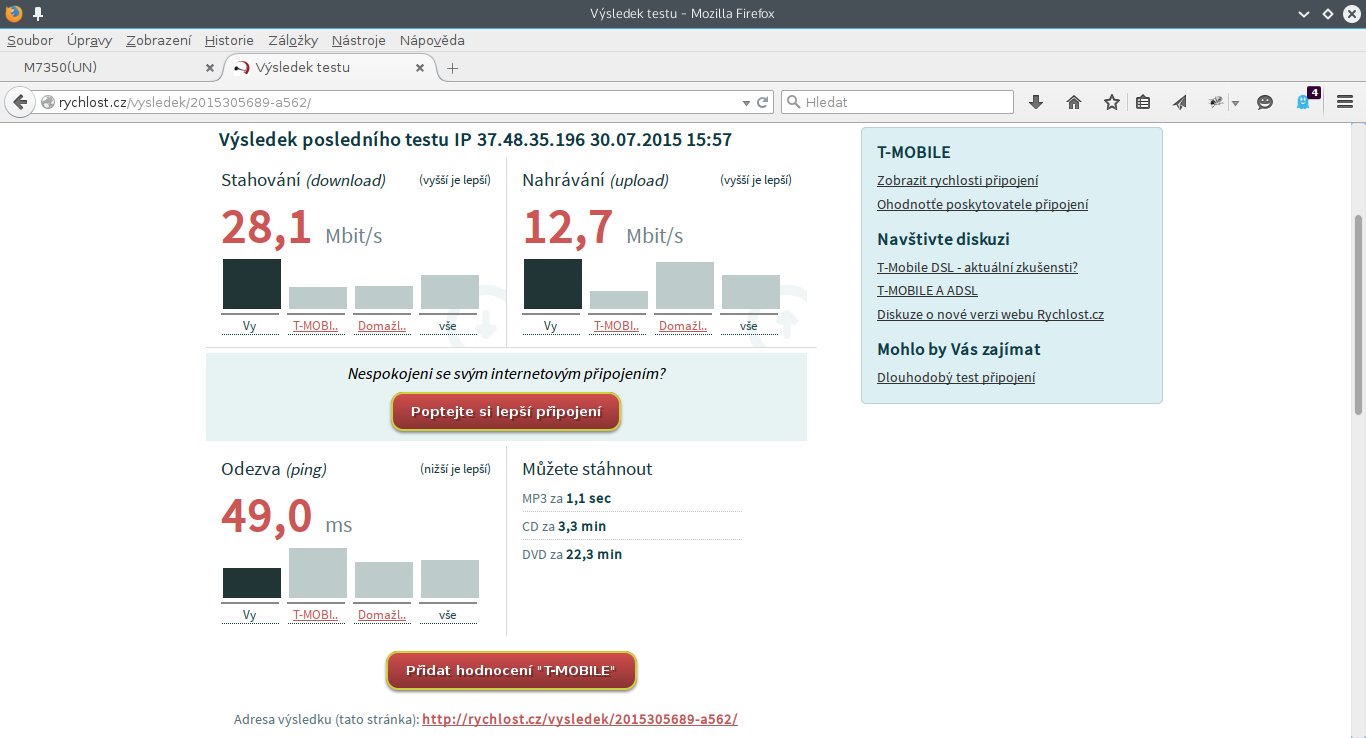Image resolution: width=1366 pixels, height=738 pixels.
Task: Open the Soubor menu
Action: click(30, 41)
